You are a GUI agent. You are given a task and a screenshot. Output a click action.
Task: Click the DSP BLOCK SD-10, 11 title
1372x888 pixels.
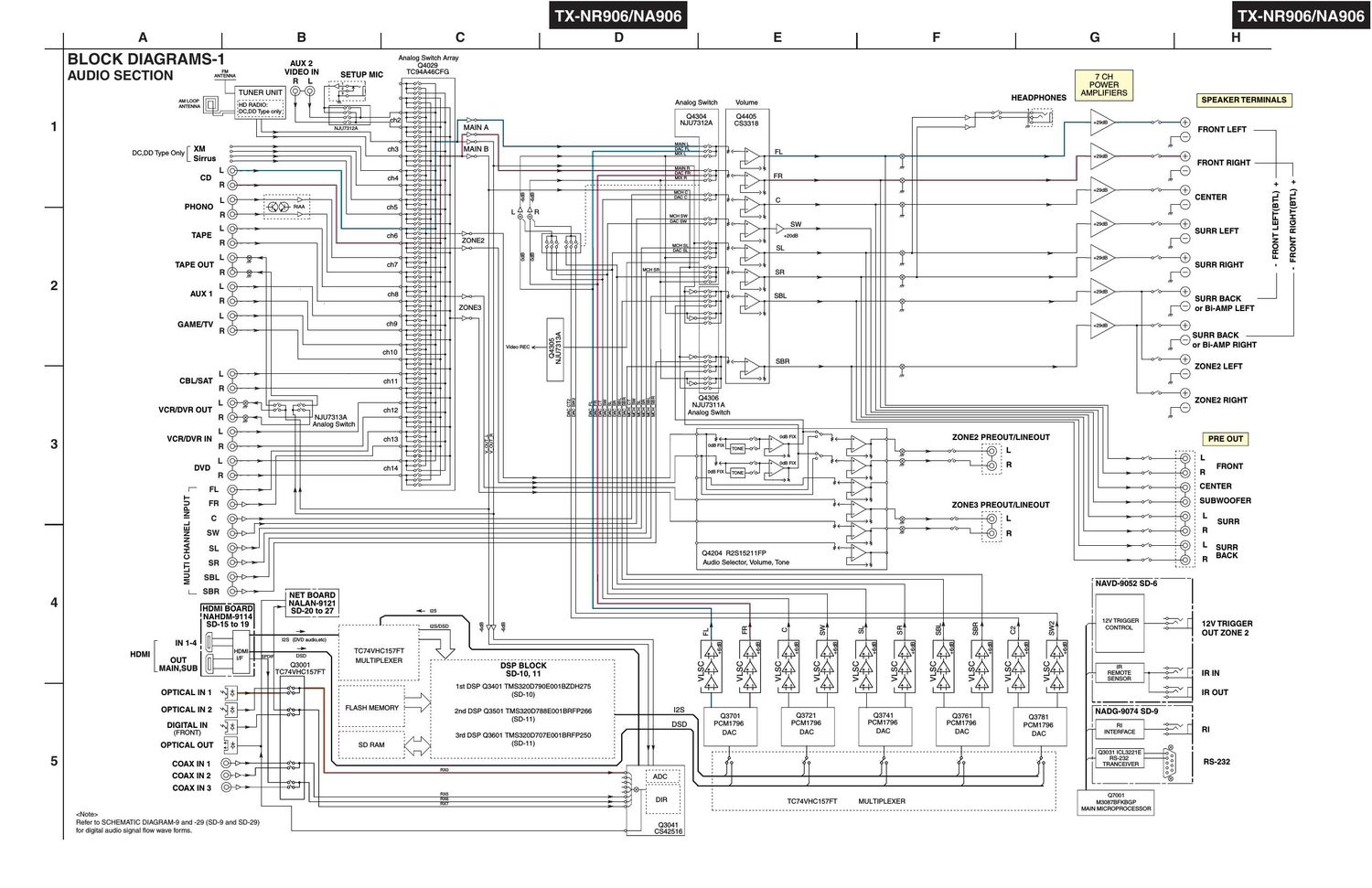pyautogui.click(x=525, y=670)
